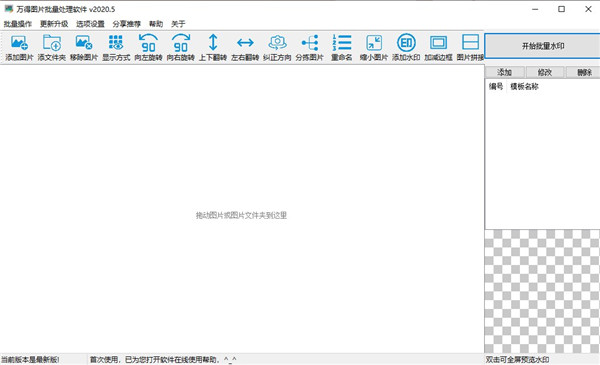Screen dimensions: 600x365
Task: Click the checkered watermark preview area
Action: coord(542,291)
